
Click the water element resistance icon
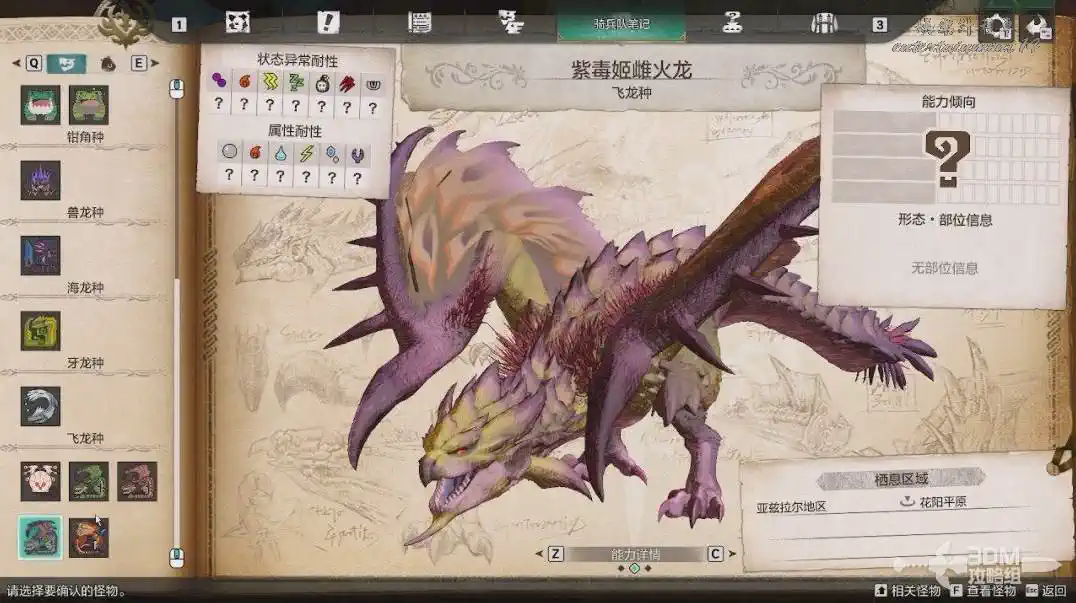coord(280,153)
